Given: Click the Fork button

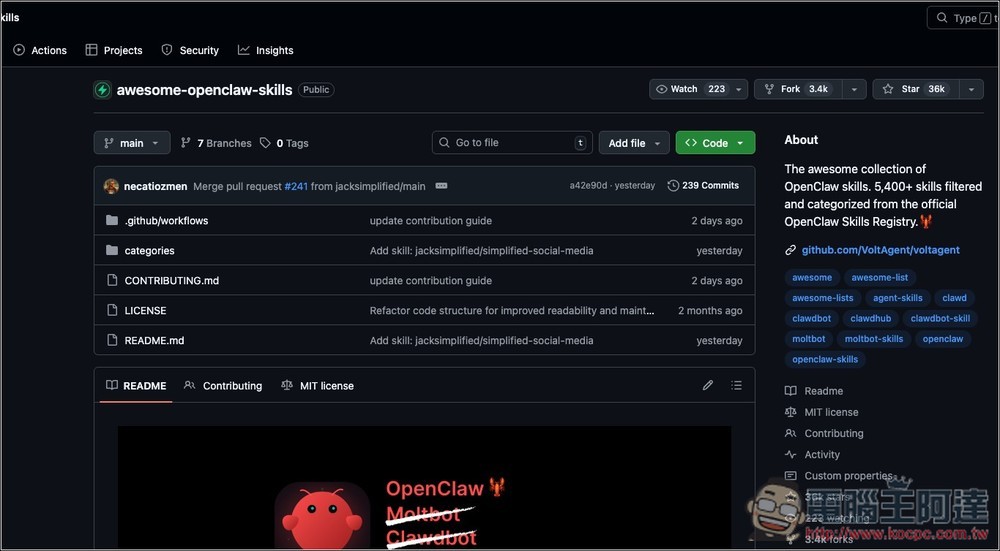Looking at the screenshot, I should pyautogui.click(x=798, y=89).
